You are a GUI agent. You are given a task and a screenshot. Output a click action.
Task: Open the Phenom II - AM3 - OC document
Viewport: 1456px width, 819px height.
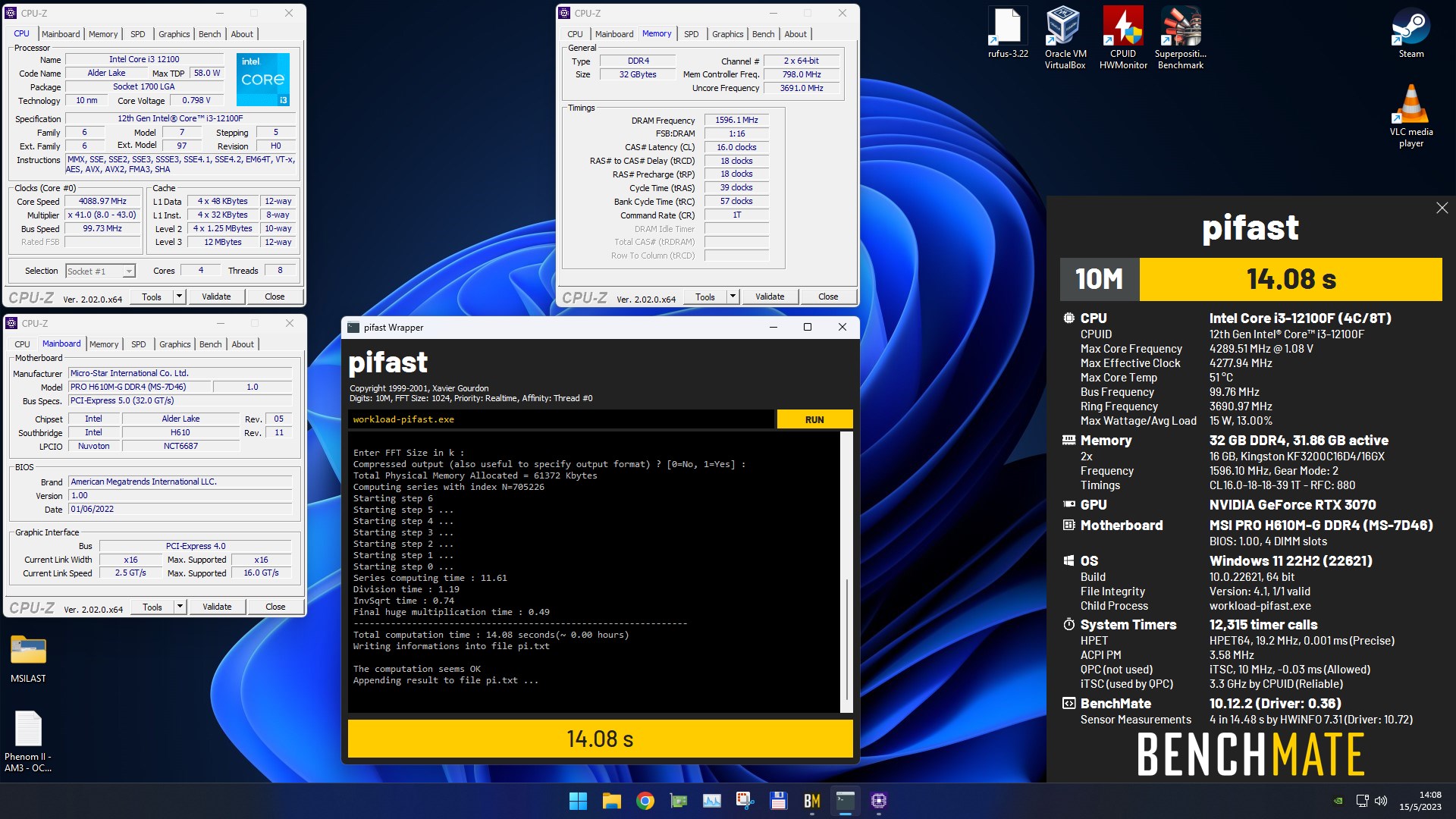coord(28,742)
